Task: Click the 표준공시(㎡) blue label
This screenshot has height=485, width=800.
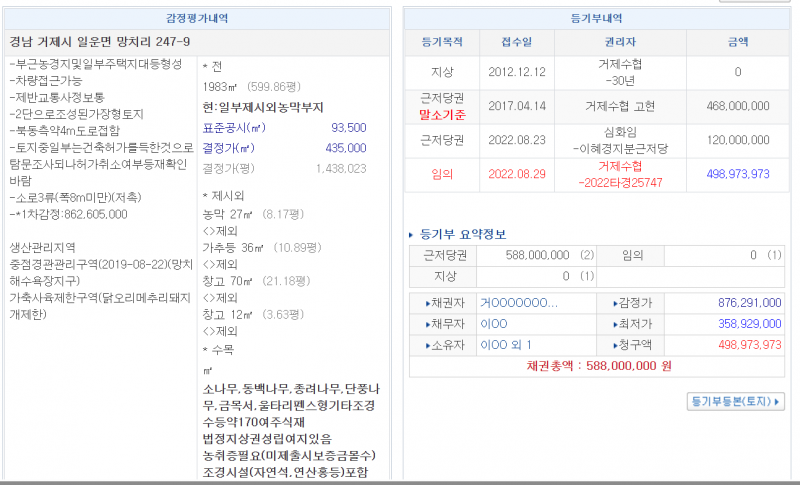Action: (234, 128)
